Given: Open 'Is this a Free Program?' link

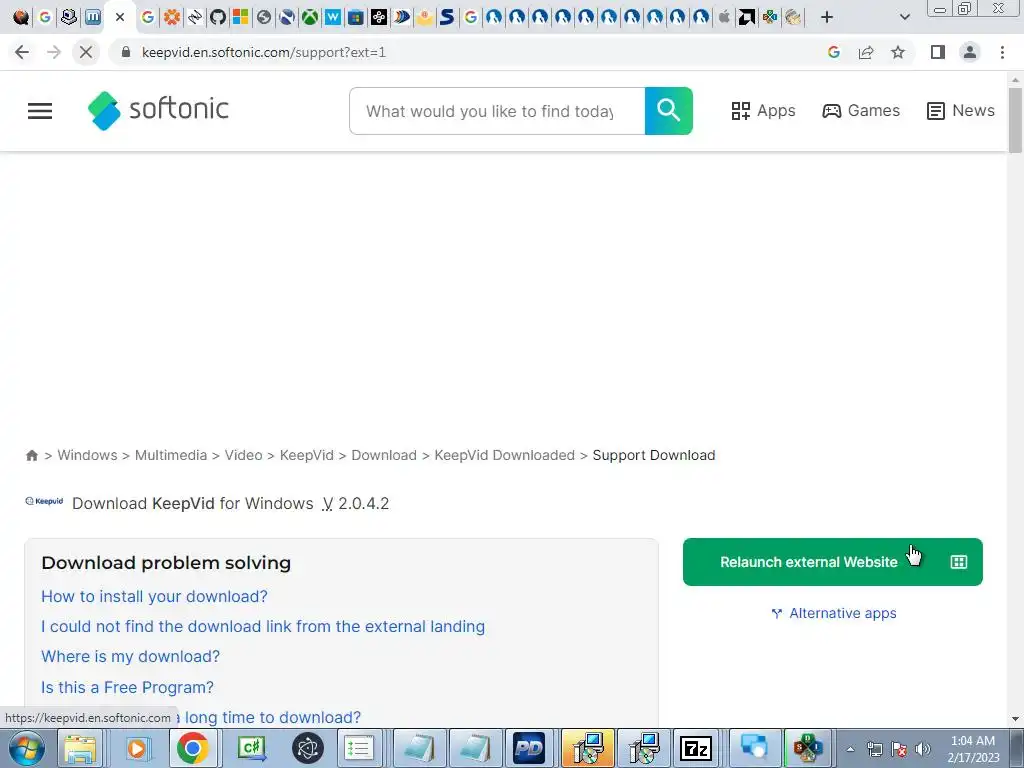Looking at the screenshot, I should coord(127,687).
